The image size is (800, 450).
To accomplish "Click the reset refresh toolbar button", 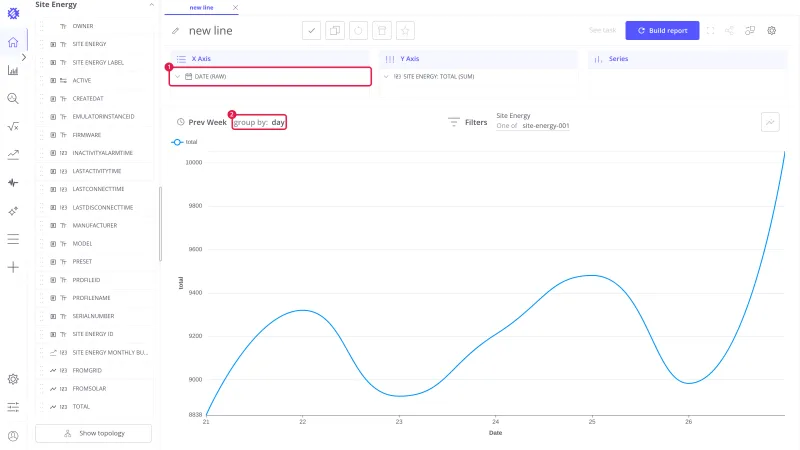I will click(358, 31).
